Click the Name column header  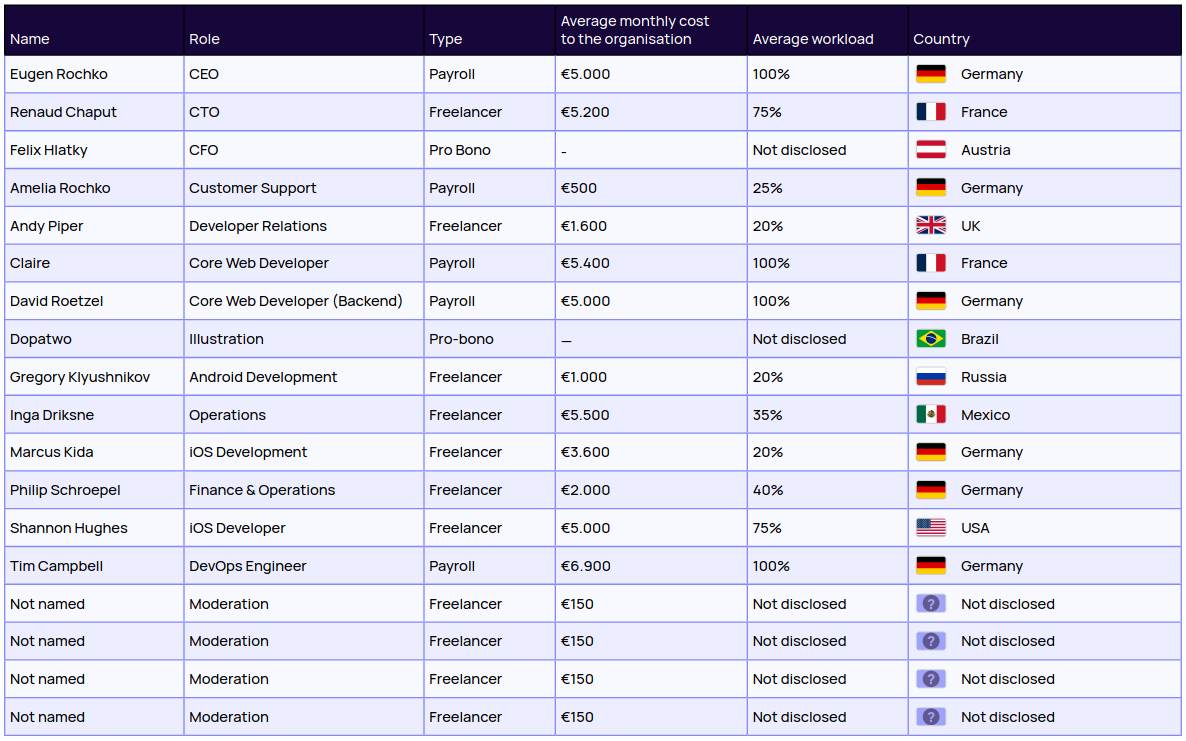[x=30, y=38]
